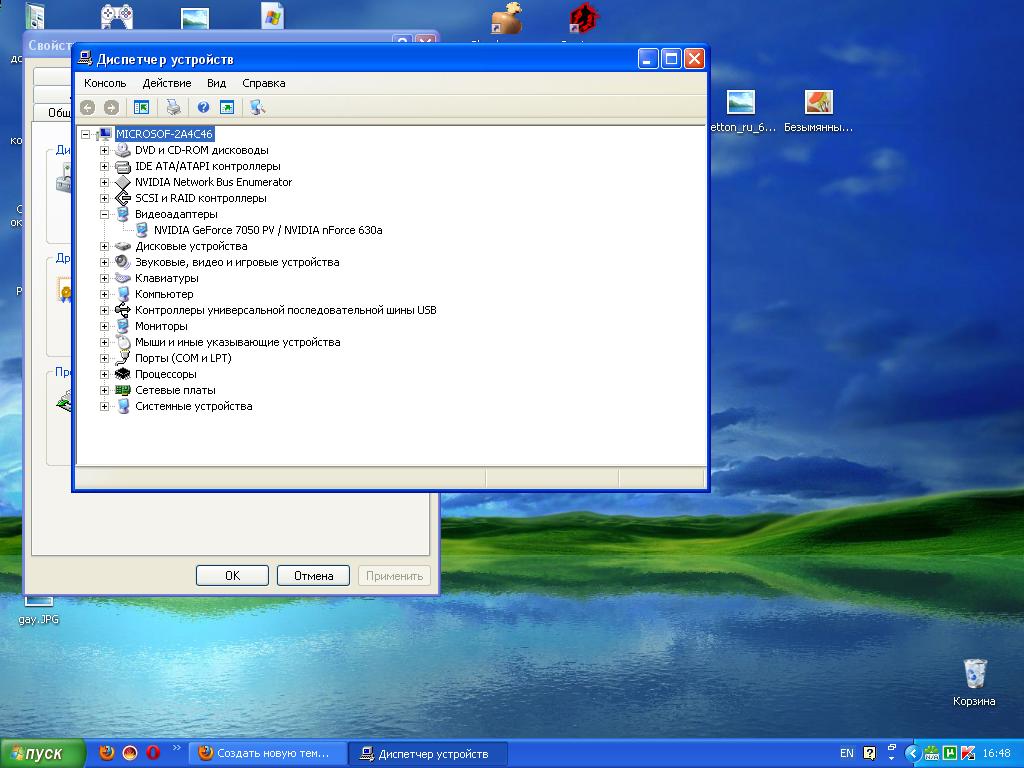Open the etton_ru_6… desktop image file

click(741, 111)
